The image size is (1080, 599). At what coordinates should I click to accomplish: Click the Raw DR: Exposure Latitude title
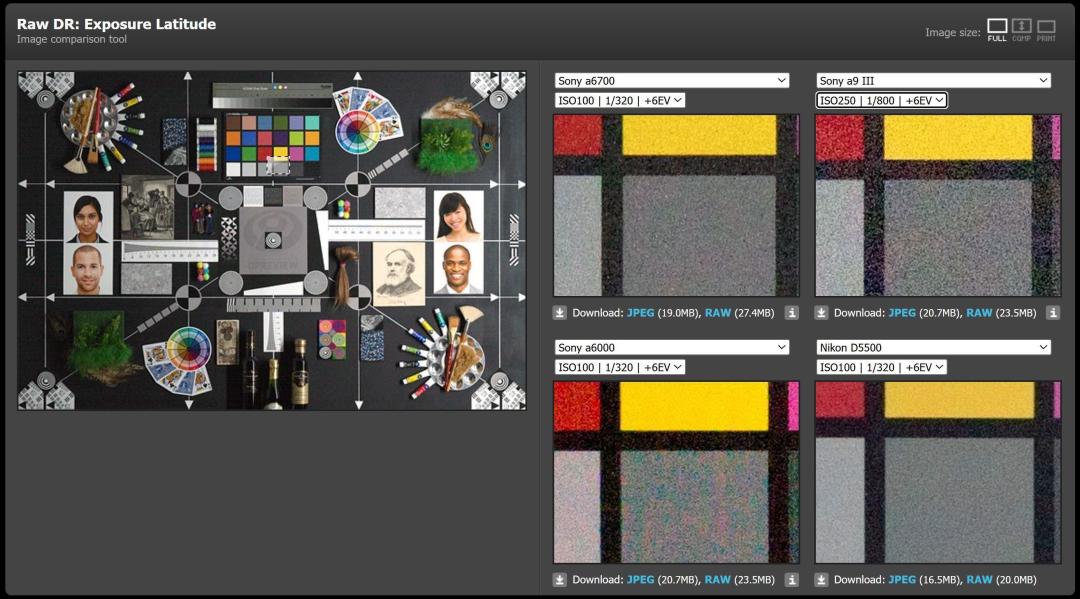click(116, 24)
